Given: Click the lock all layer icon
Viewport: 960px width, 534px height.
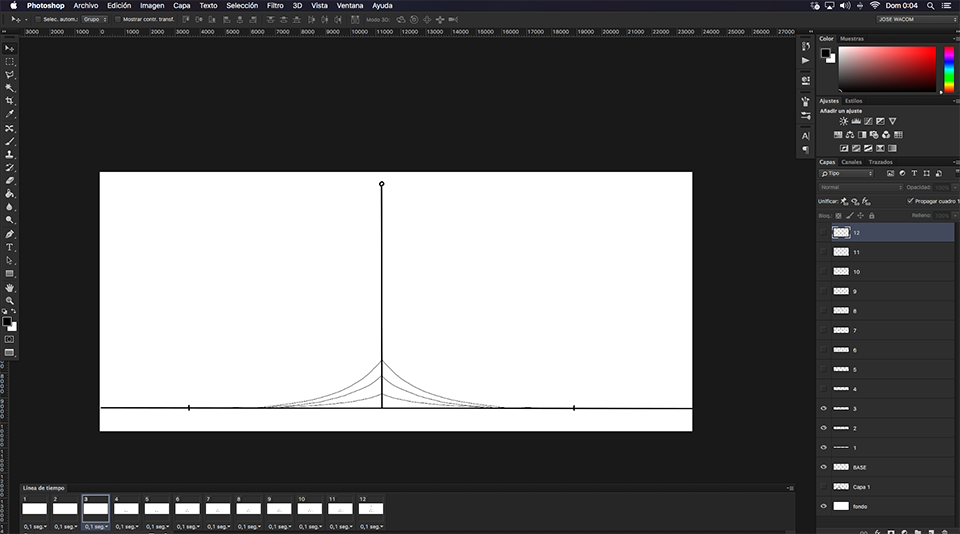Looking at the screenshot, I should [871, 216].
